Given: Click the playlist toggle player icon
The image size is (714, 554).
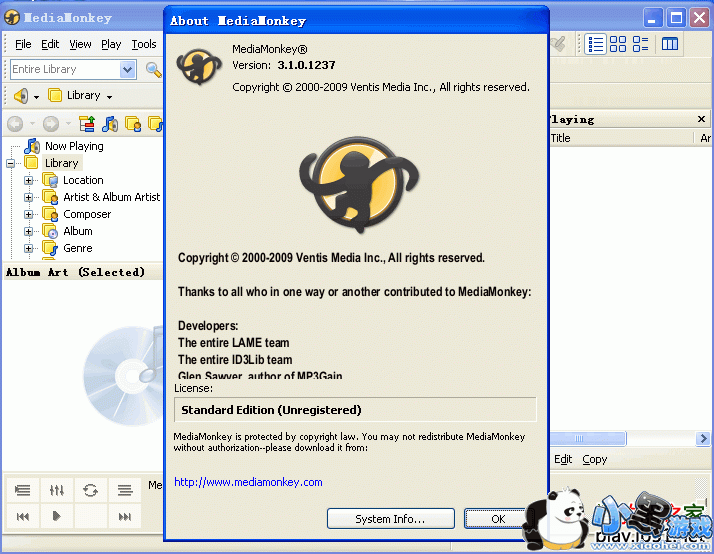Looking at the screenshot, I should click(22, 490).
